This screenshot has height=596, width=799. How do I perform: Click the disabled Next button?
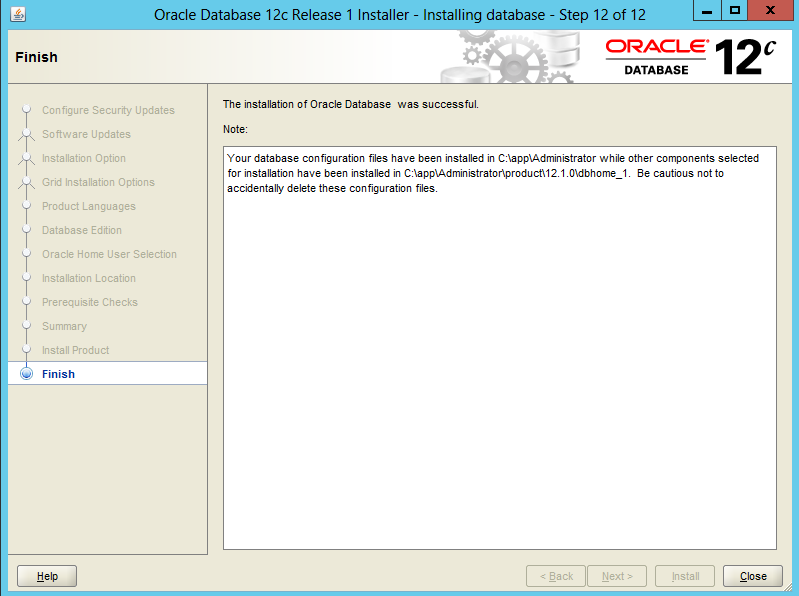(x=617, y=576)
